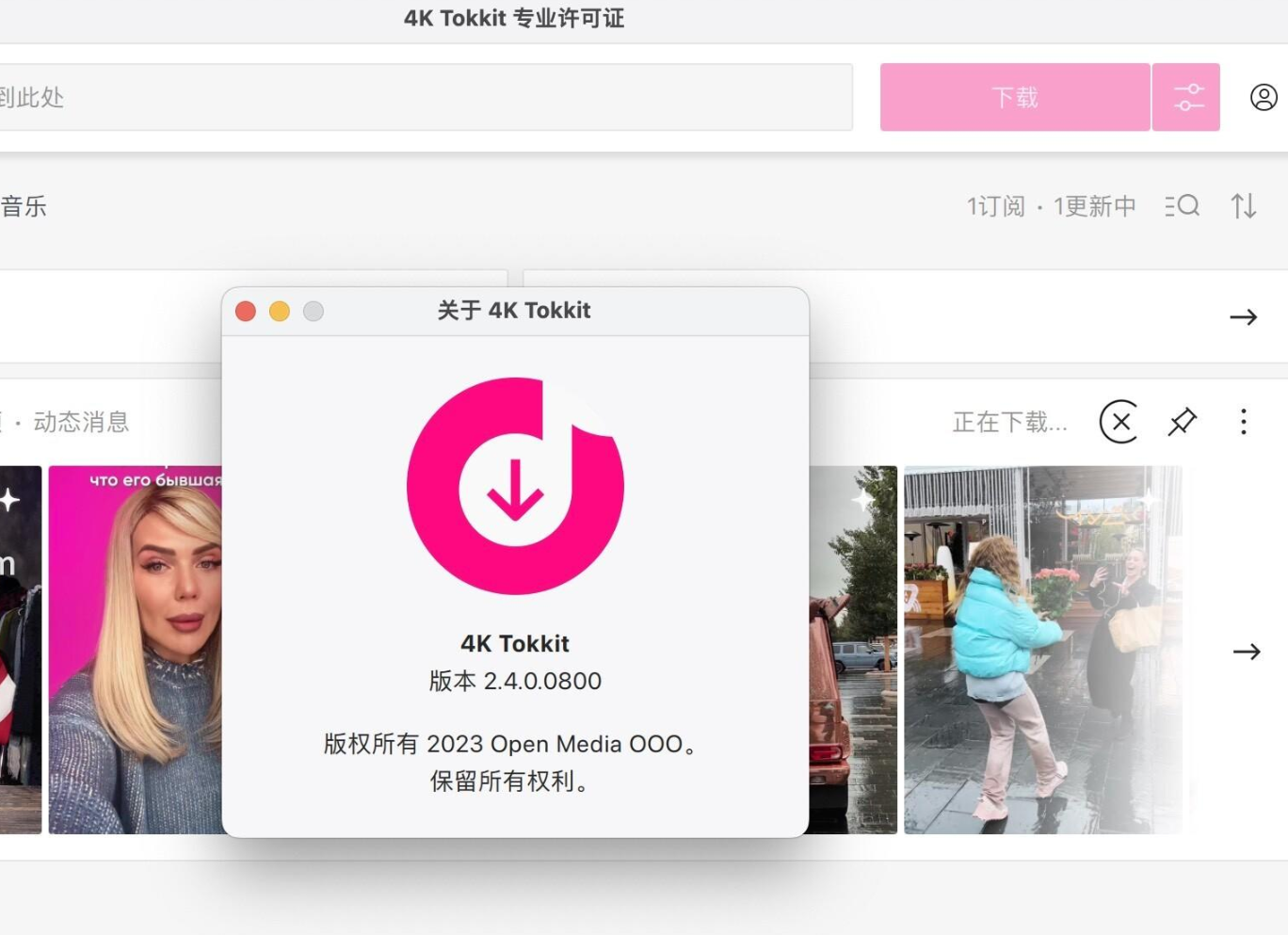Focus the link paste input field
The width and height of the screenshot is (1288, 935).
(x=426, y=97)
